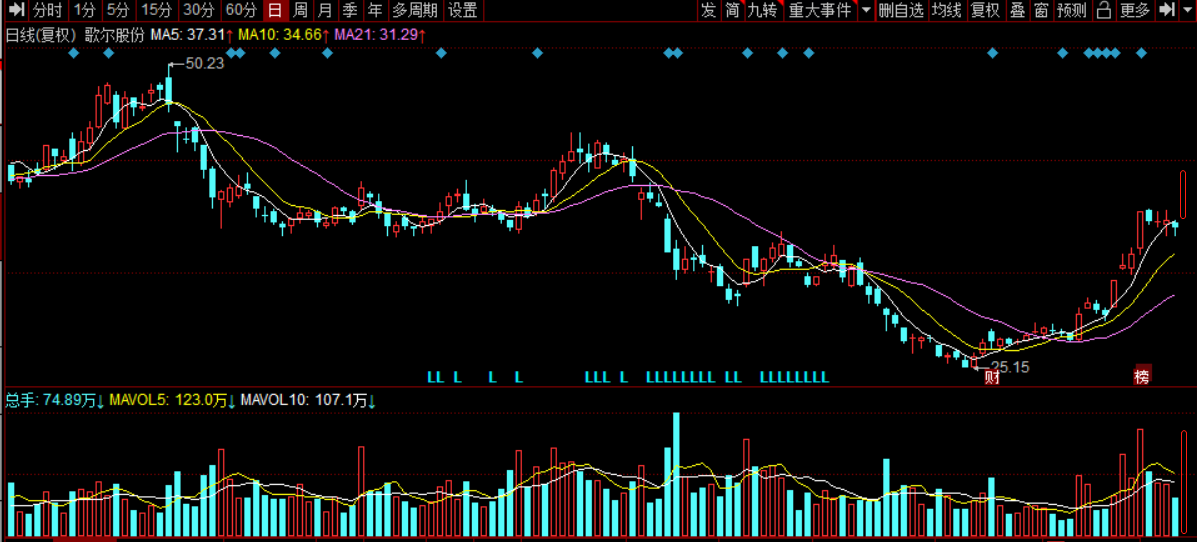Switch to the 年 yearly period

coord(374,10)
